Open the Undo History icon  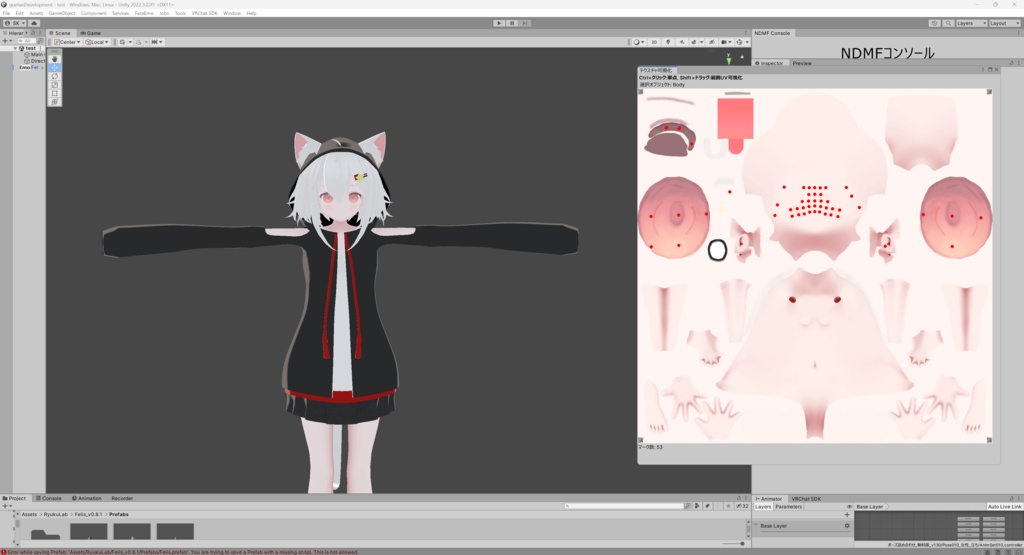[x=935, y=23]
